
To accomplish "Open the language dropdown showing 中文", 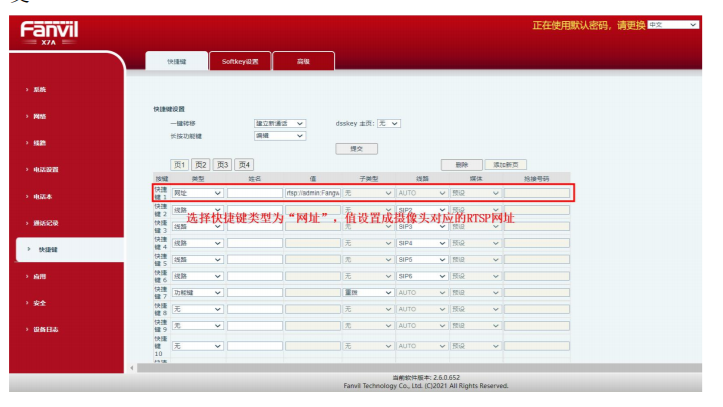I will [x=672, y=25].
